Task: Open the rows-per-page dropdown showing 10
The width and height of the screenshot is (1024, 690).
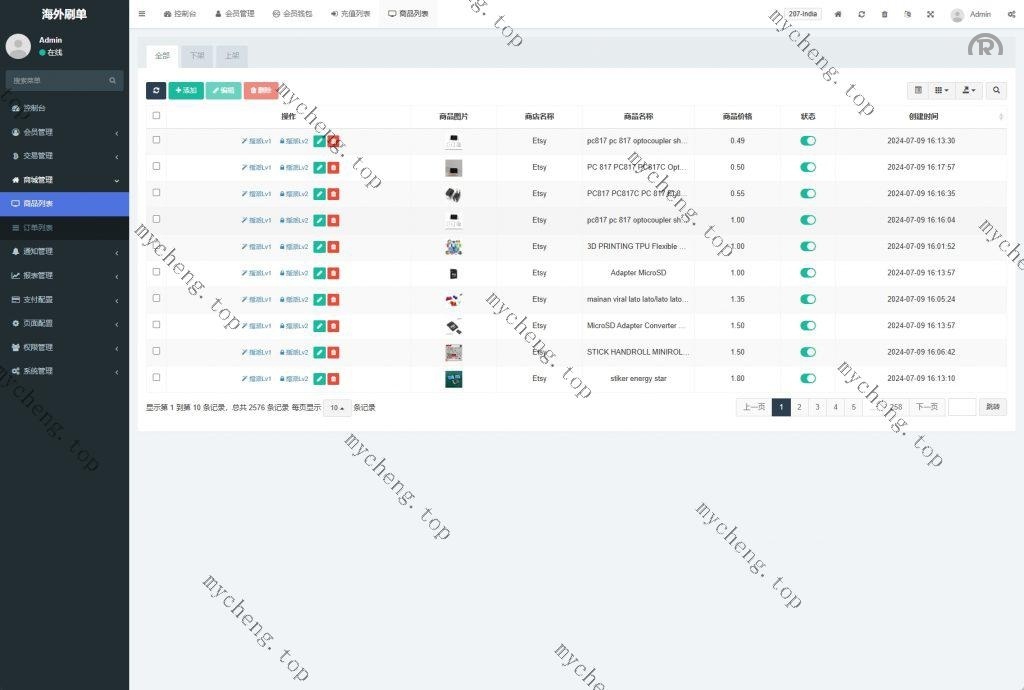Action: point(336,408)
